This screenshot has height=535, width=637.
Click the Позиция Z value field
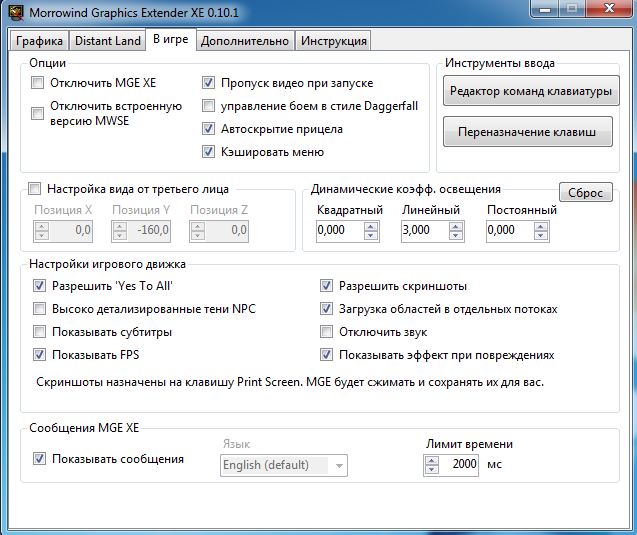pos(227,232)
